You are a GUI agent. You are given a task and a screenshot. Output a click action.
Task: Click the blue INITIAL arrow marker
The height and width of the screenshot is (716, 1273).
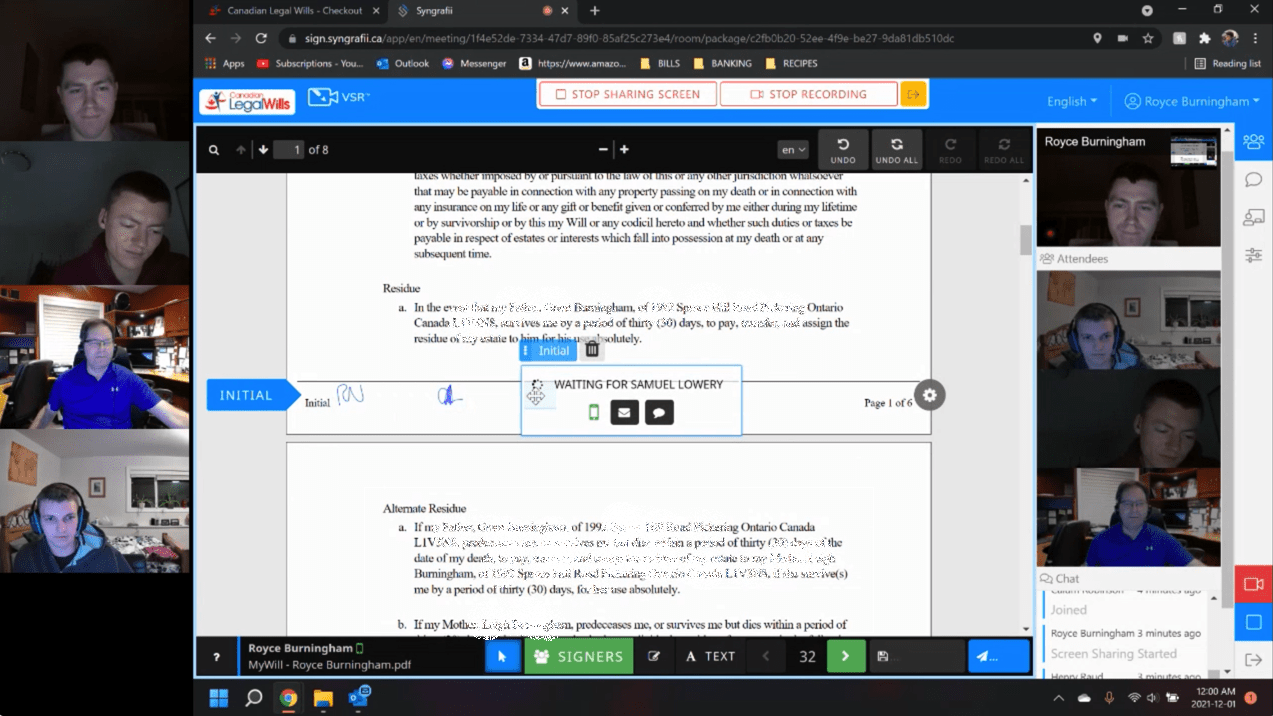click(x=253, y=395)
